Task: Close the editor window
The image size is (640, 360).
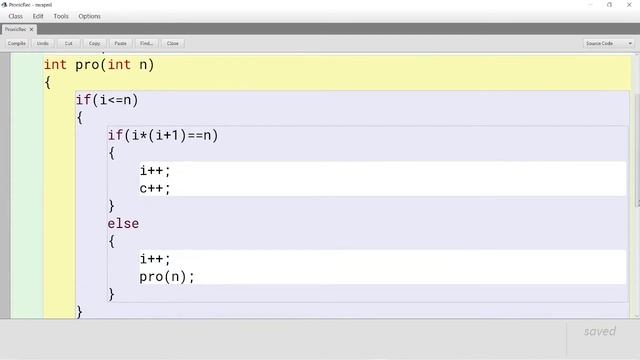Action: 629,5
